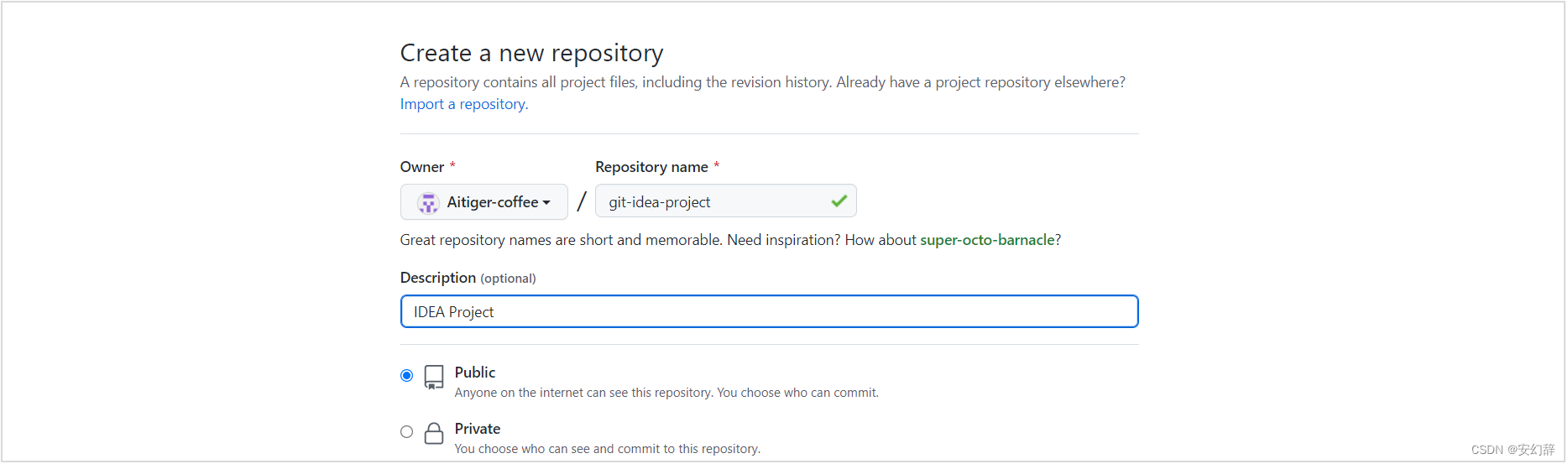The image size is (1568, 464).
Task: Select the Public radio button
Action: click(407, 376)
